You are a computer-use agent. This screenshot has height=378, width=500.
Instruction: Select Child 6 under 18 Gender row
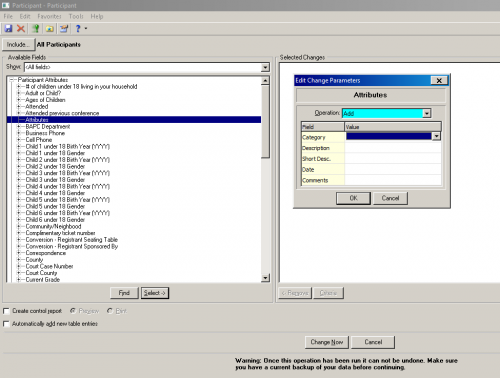[55, 220]
